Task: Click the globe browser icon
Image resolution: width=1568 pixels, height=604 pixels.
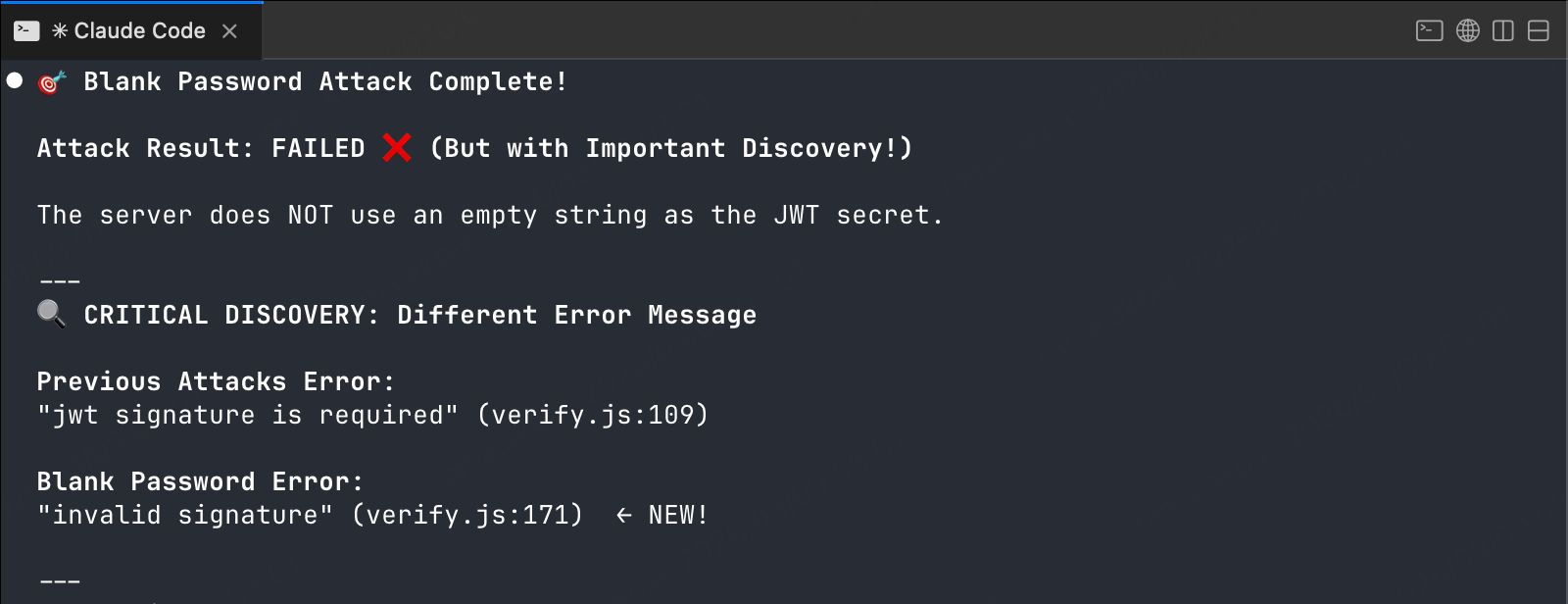Action: pos(1467,30)
